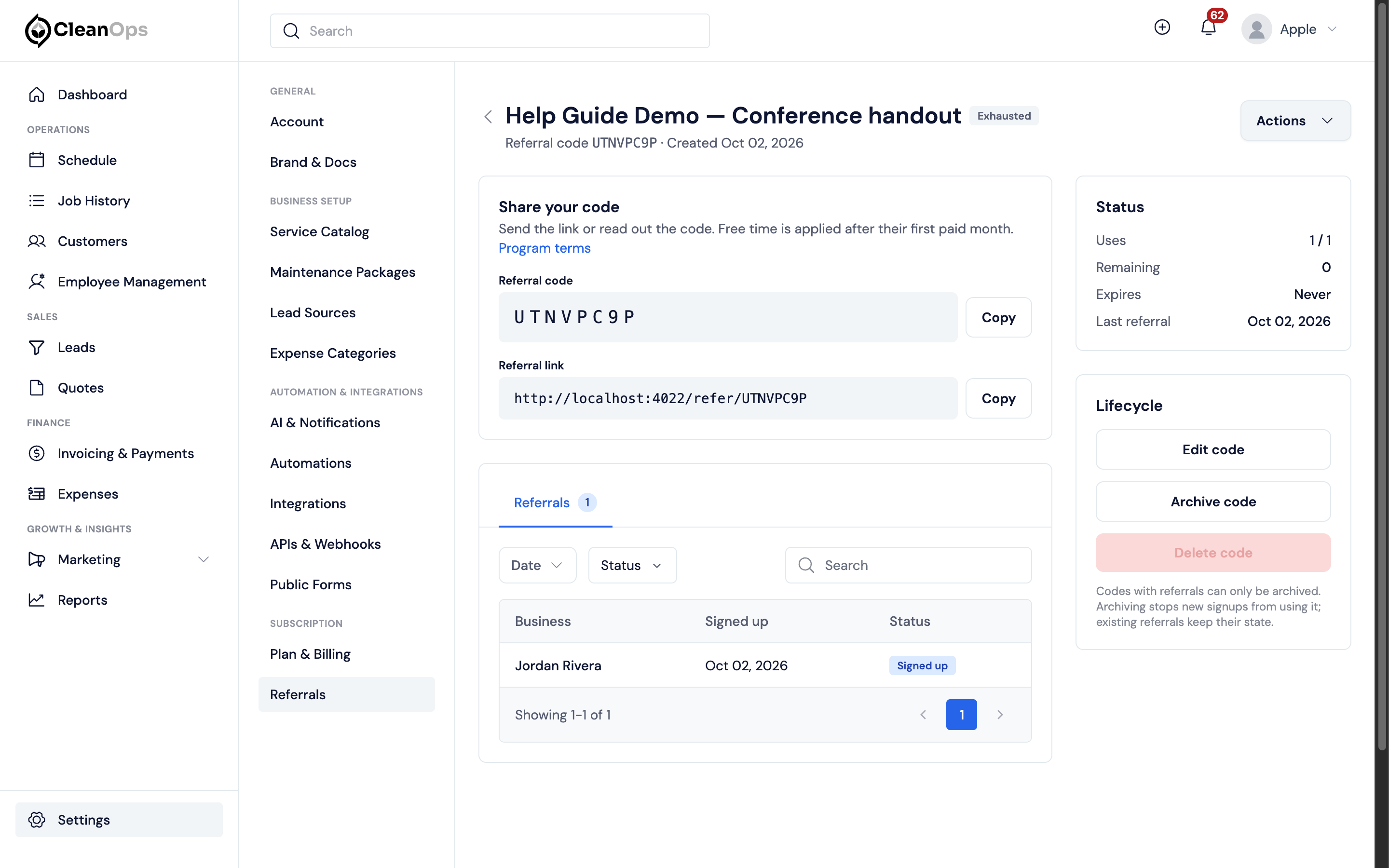The height and width of the screenshot is (868, 1389).
Task: Click the Archive code button
Action: point(1213,501)
